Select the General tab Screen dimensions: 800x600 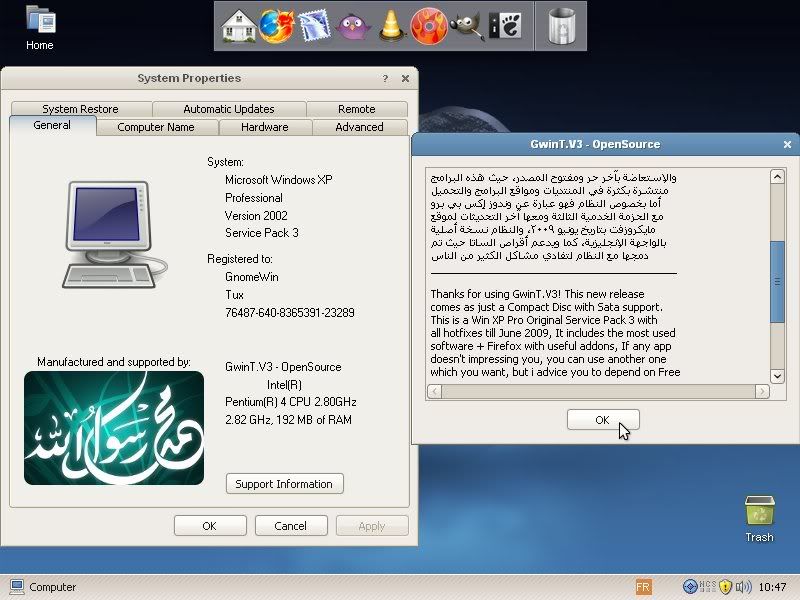click(x=52, y=126)
